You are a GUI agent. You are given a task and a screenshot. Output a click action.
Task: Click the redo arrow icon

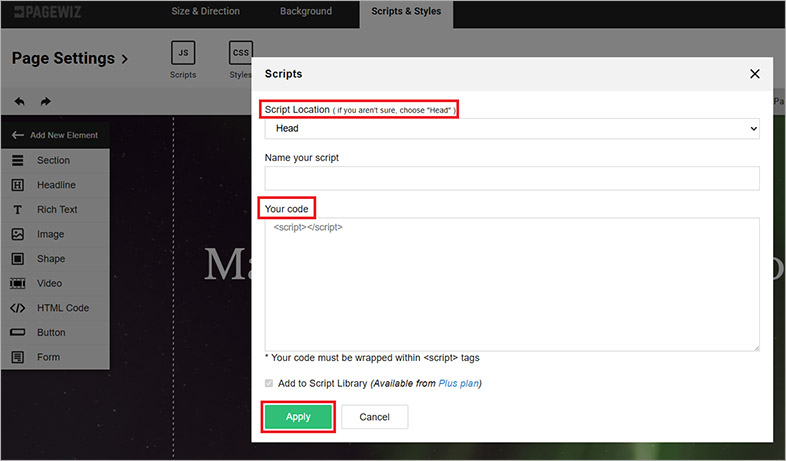[x=46, y=102]
